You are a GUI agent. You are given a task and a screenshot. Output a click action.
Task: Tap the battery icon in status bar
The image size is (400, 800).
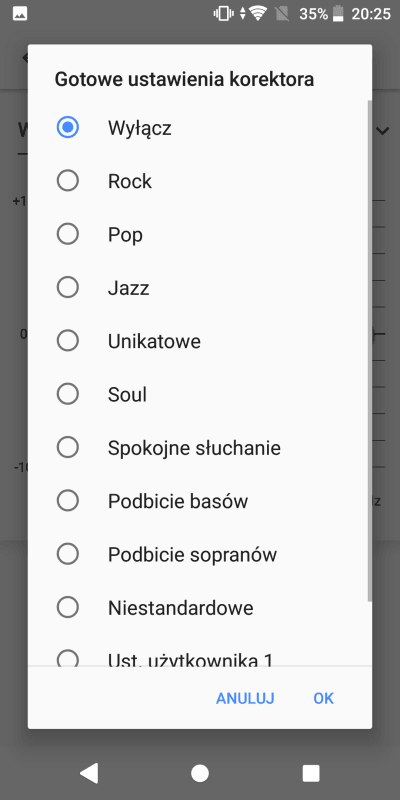[x=338, y=14]
